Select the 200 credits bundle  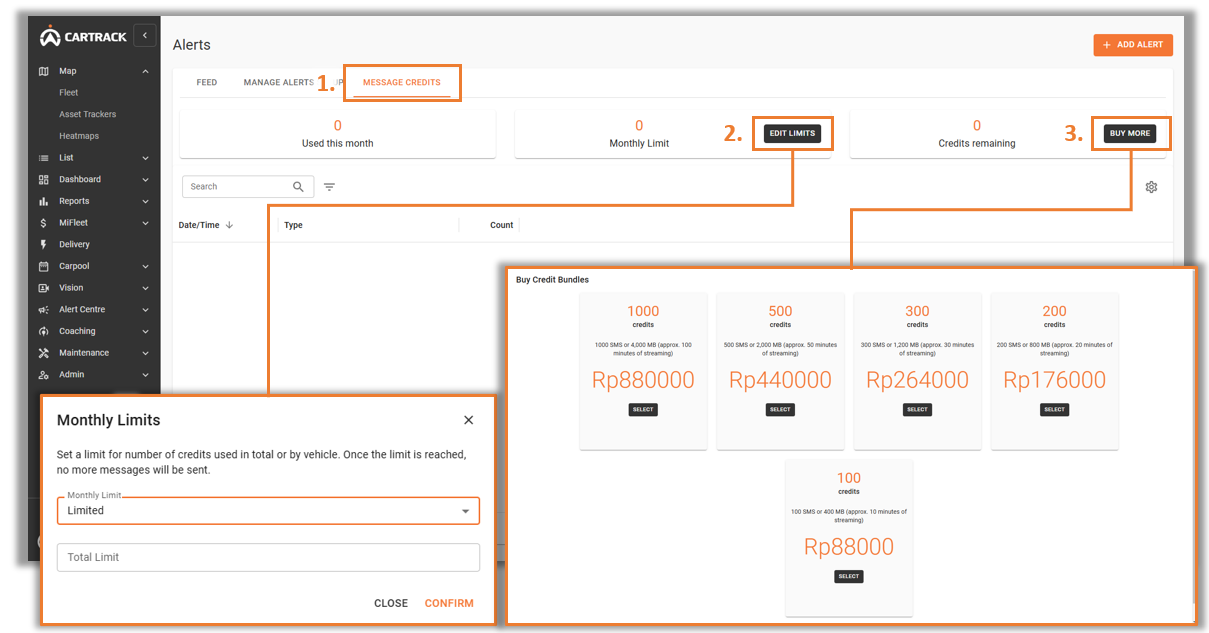pos(1054,409)
